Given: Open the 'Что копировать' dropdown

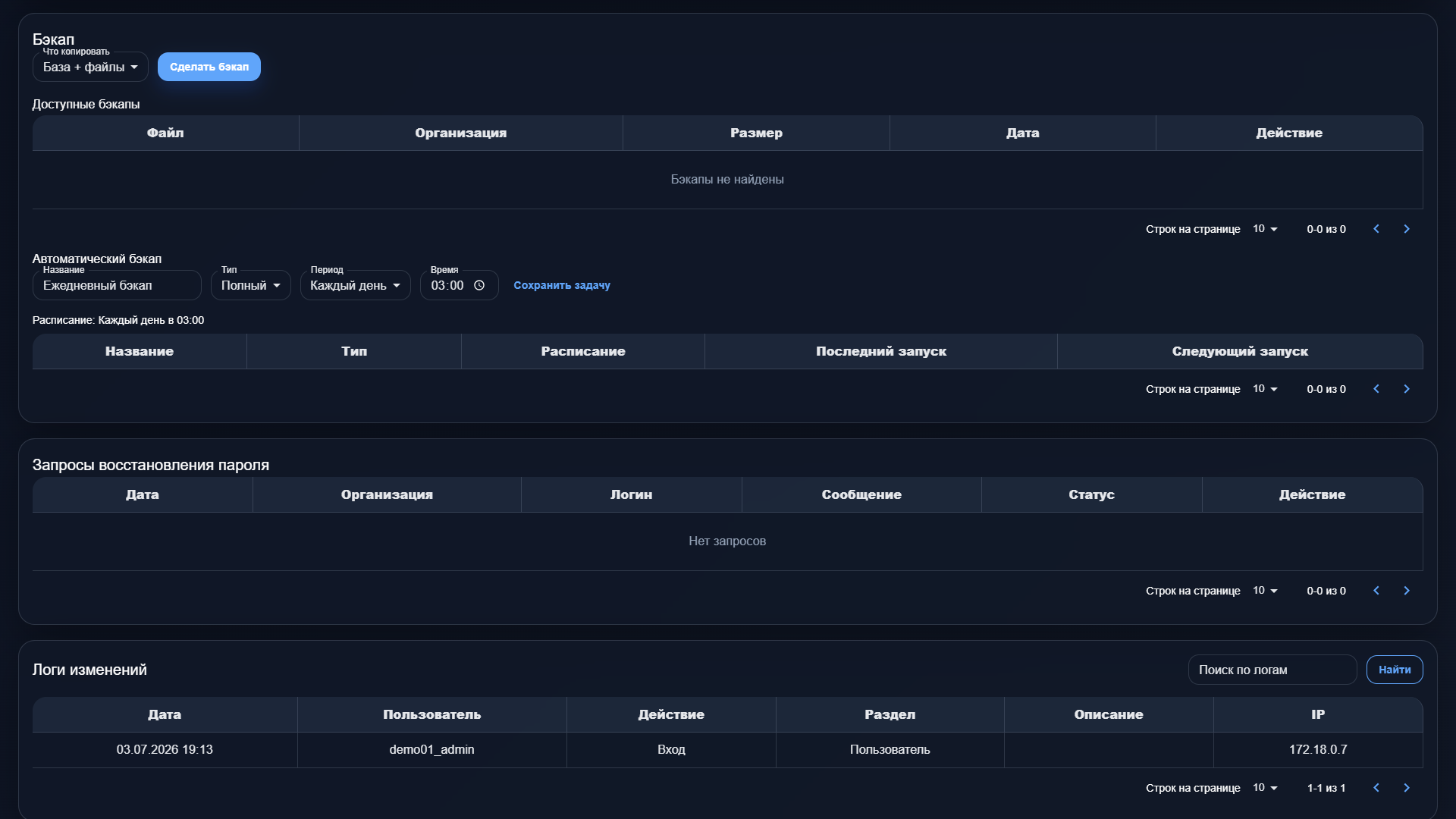Looking at the screenshot, I should pos(90,67).
